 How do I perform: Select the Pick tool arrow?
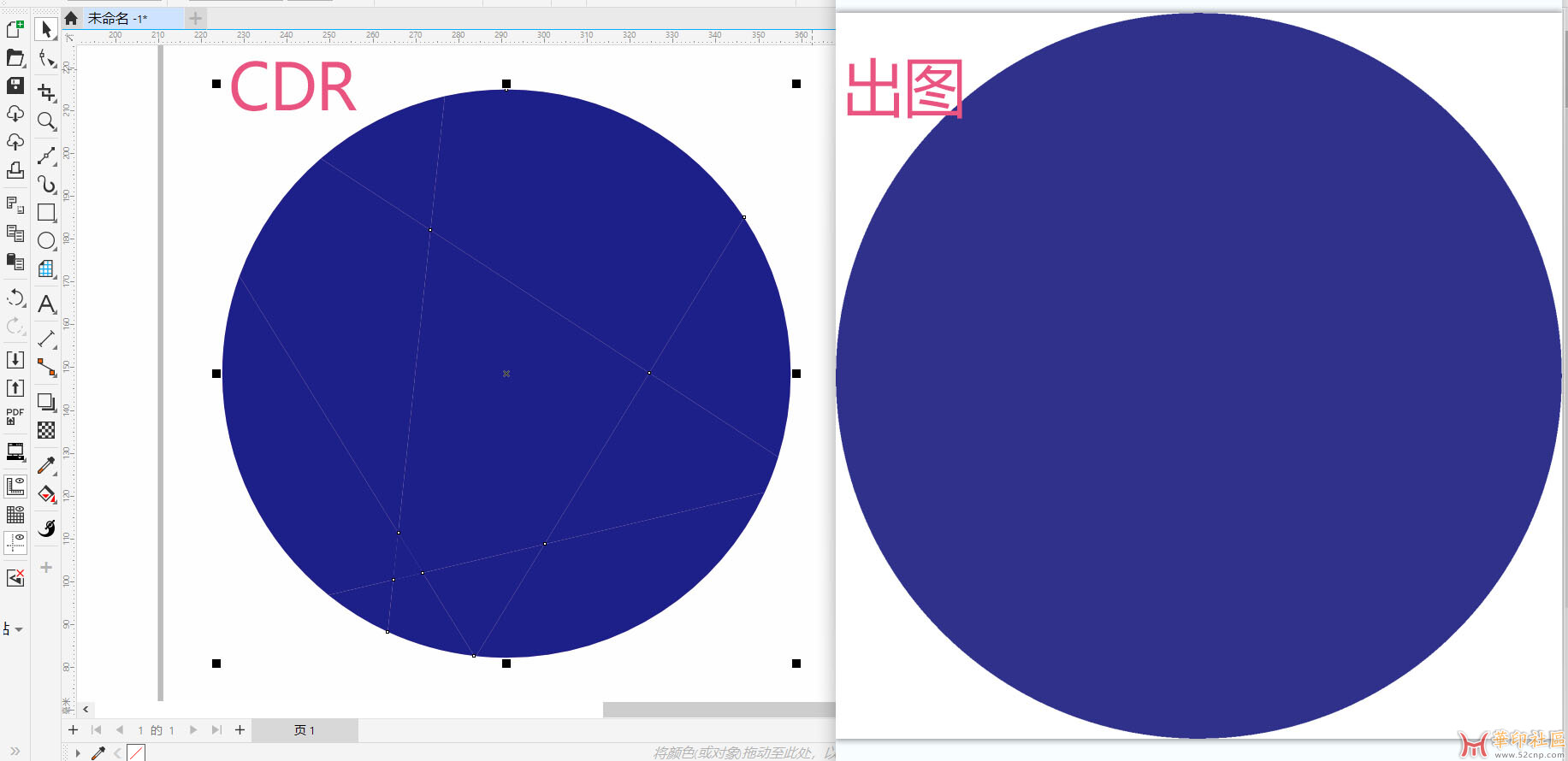tap(46, 29)
